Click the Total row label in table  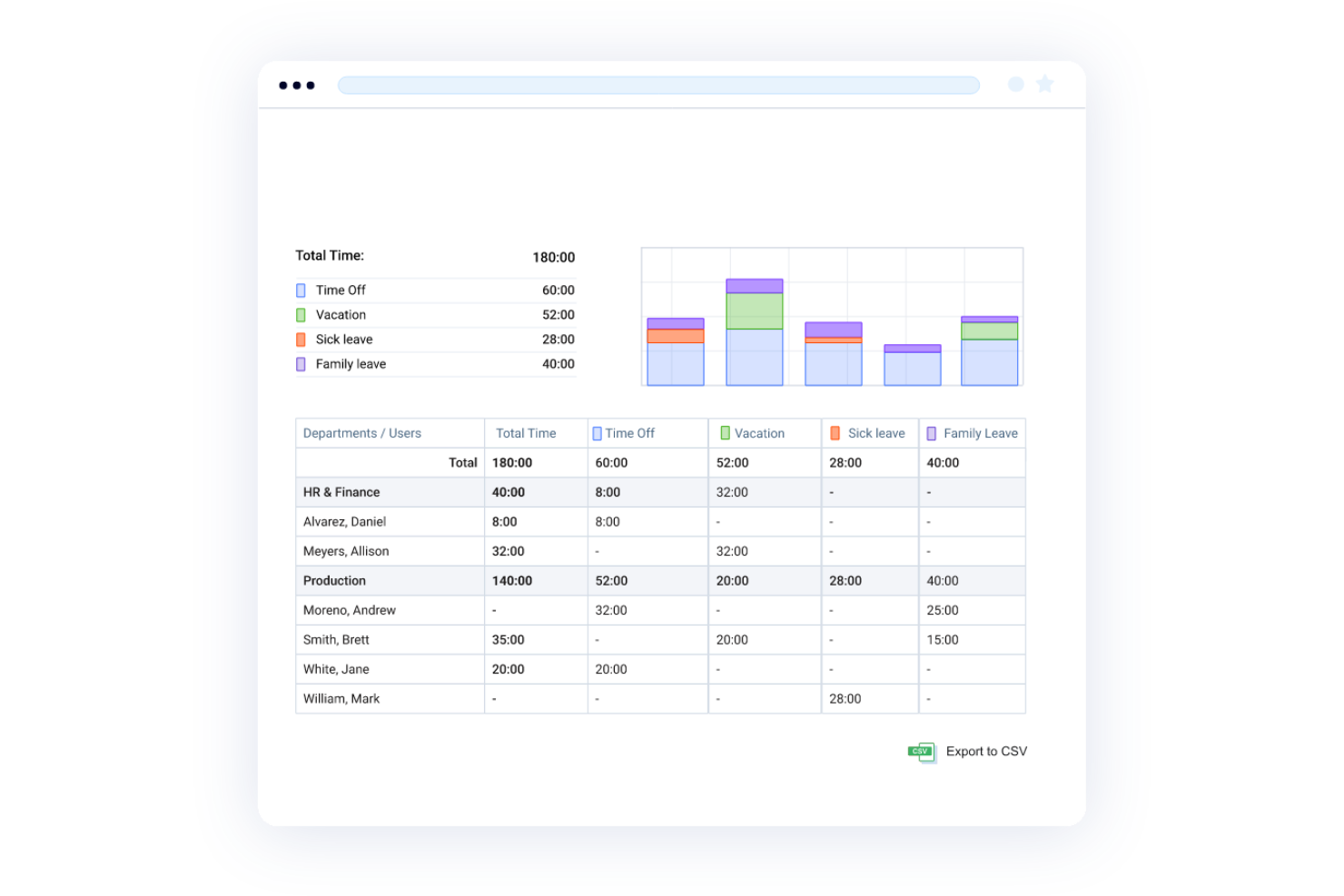click(463, 463)
